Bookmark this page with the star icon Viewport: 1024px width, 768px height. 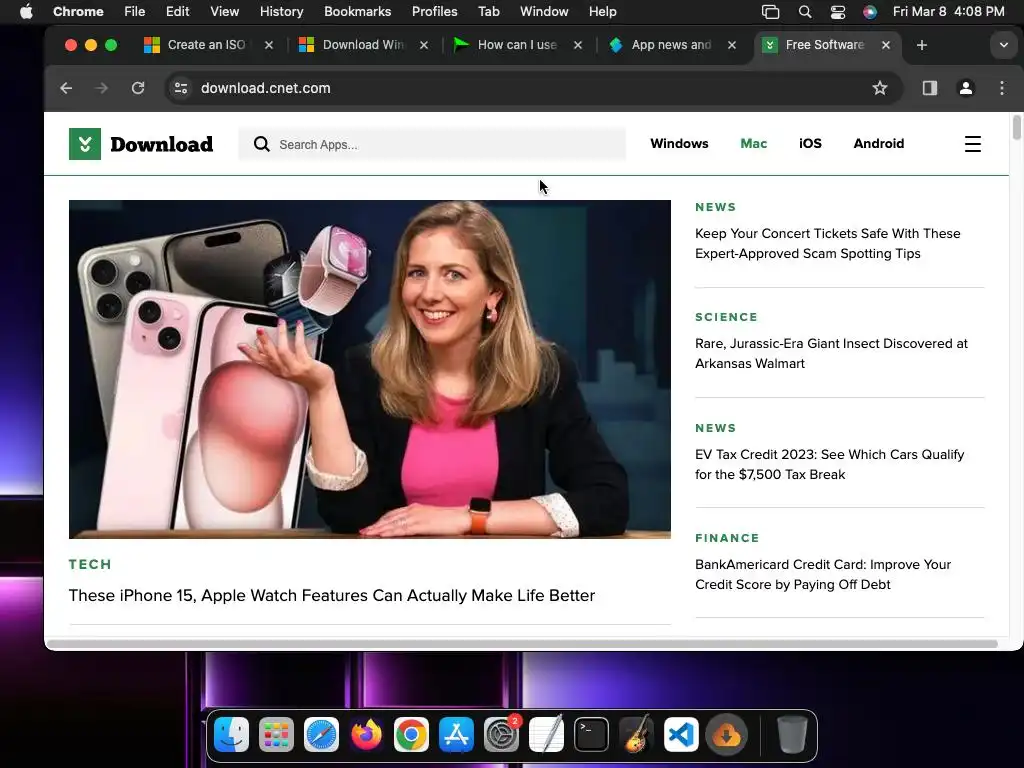tap(880, 88)
